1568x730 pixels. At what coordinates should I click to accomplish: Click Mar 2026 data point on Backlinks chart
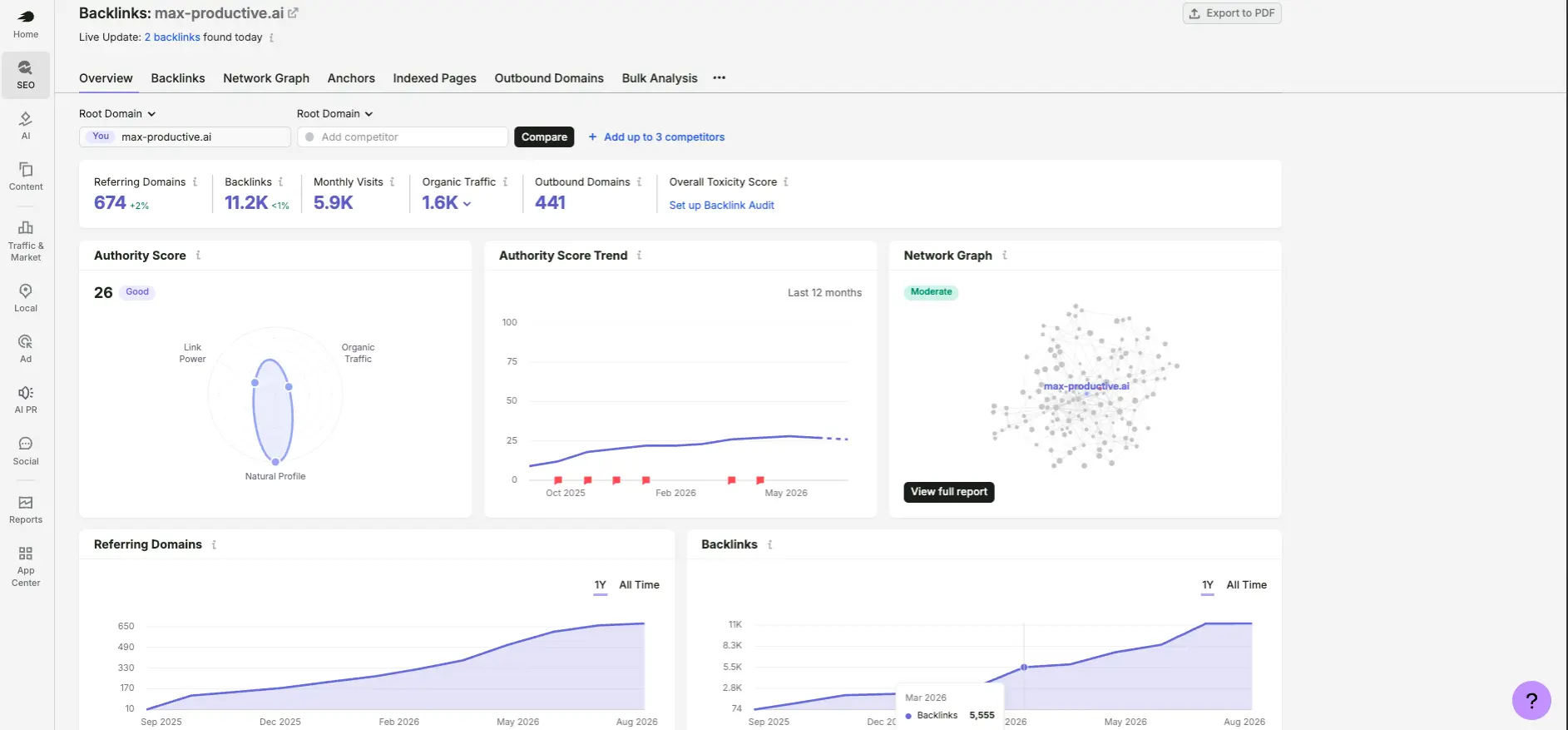(1024, 668)
